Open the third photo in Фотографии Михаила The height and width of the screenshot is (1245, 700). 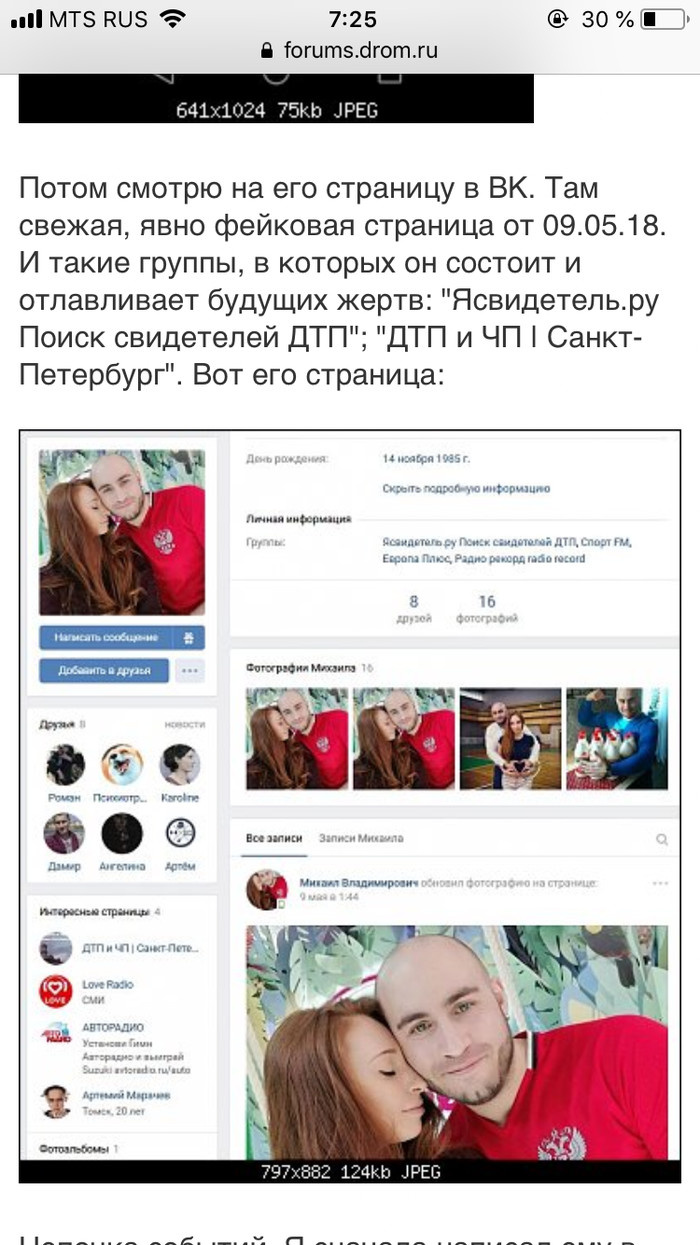[x=510, y=739]
